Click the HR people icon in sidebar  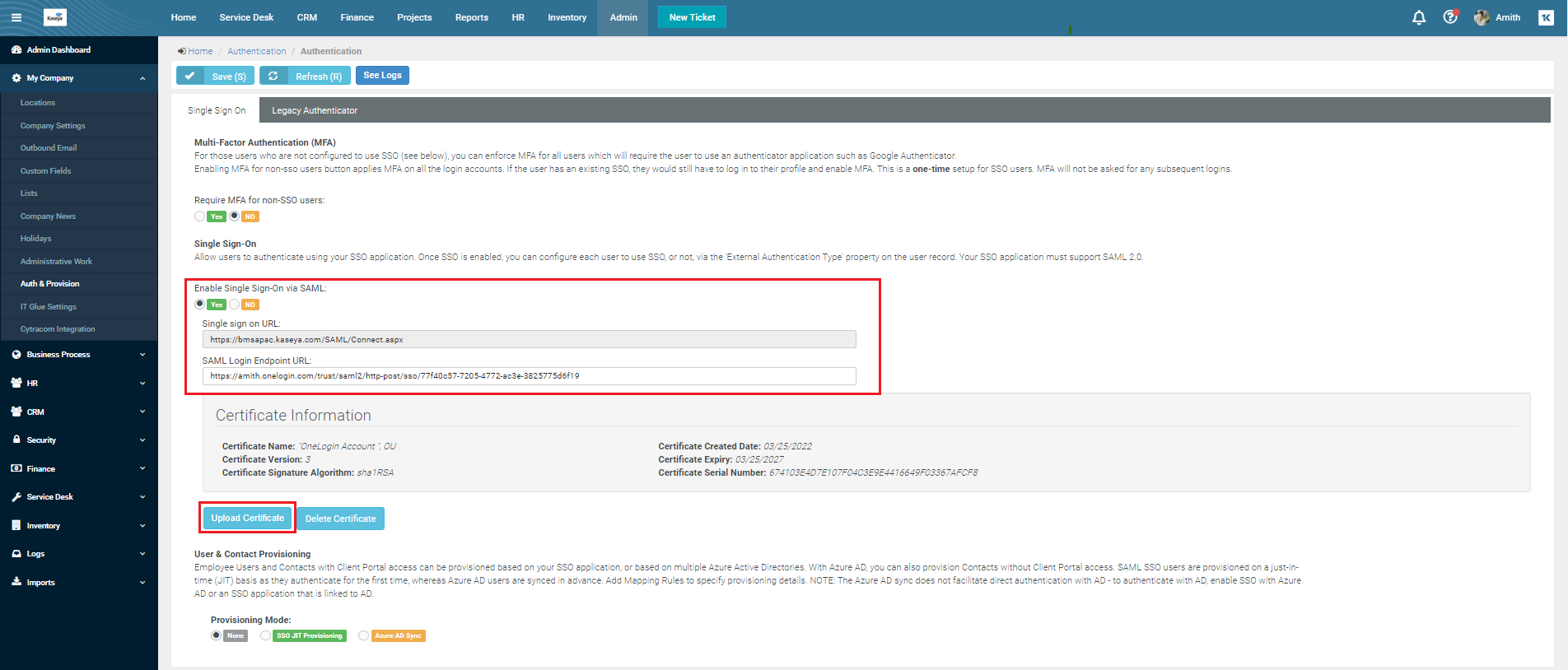(16, 384)
